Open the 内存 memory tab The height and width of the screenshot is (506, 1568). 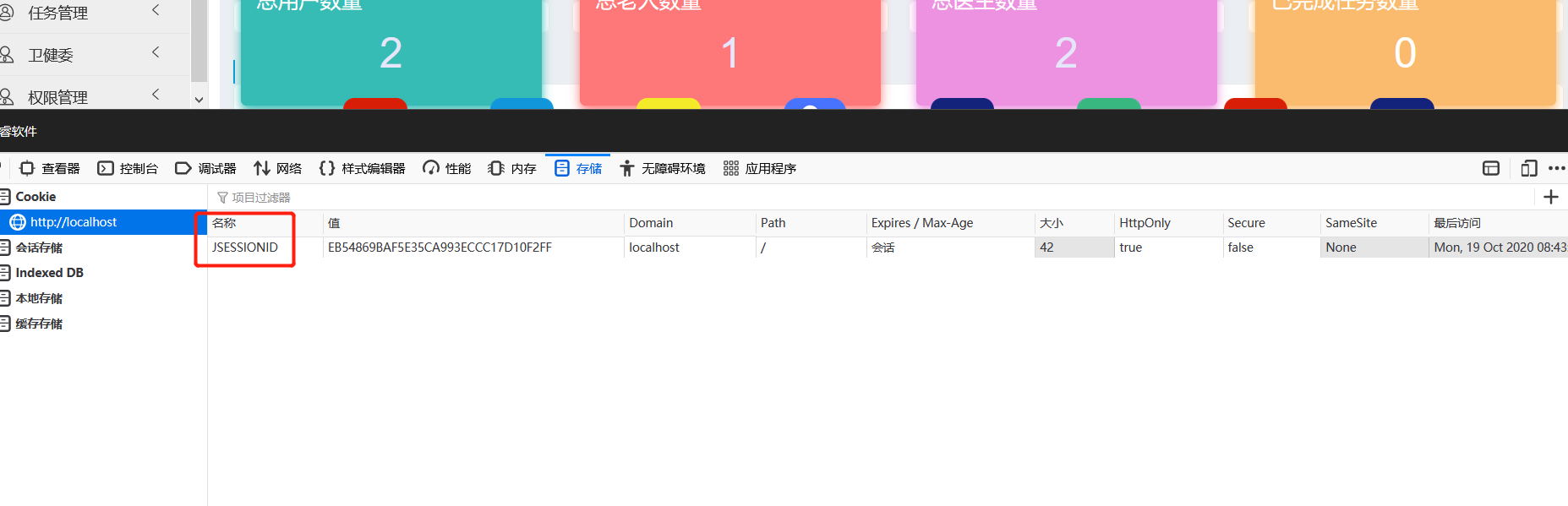tap(512, 168)
